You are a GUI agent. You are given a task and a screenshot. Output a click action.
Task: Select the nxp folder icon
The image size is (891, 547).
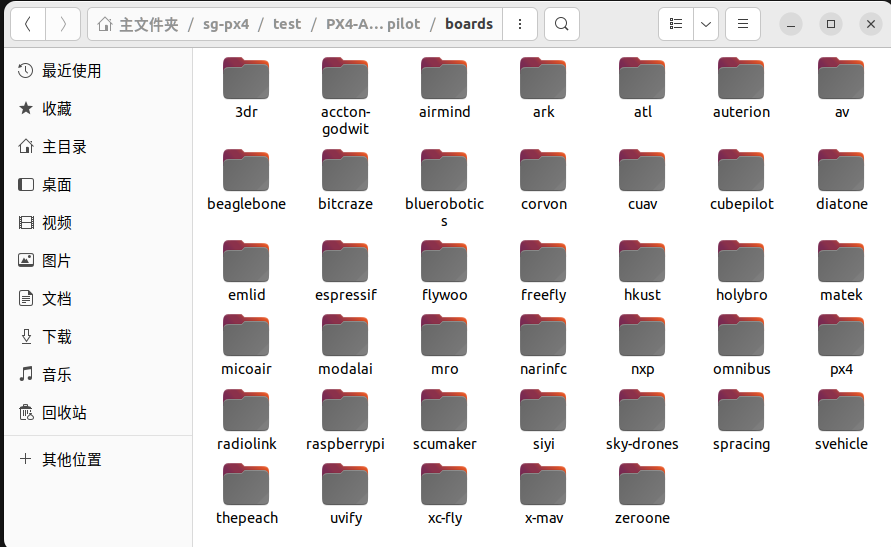tap(642, 336)
